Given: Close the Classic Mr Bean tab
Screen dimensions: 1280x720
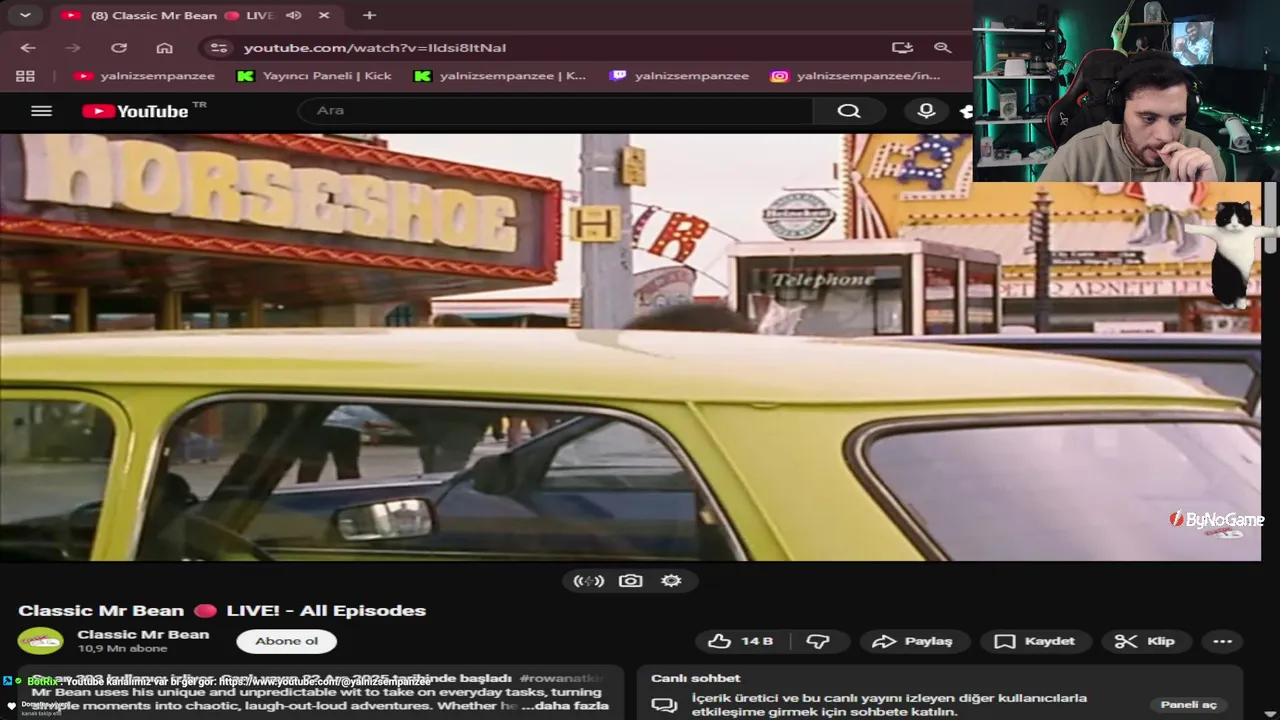Looking at the screenshot, I should point(323,15).
